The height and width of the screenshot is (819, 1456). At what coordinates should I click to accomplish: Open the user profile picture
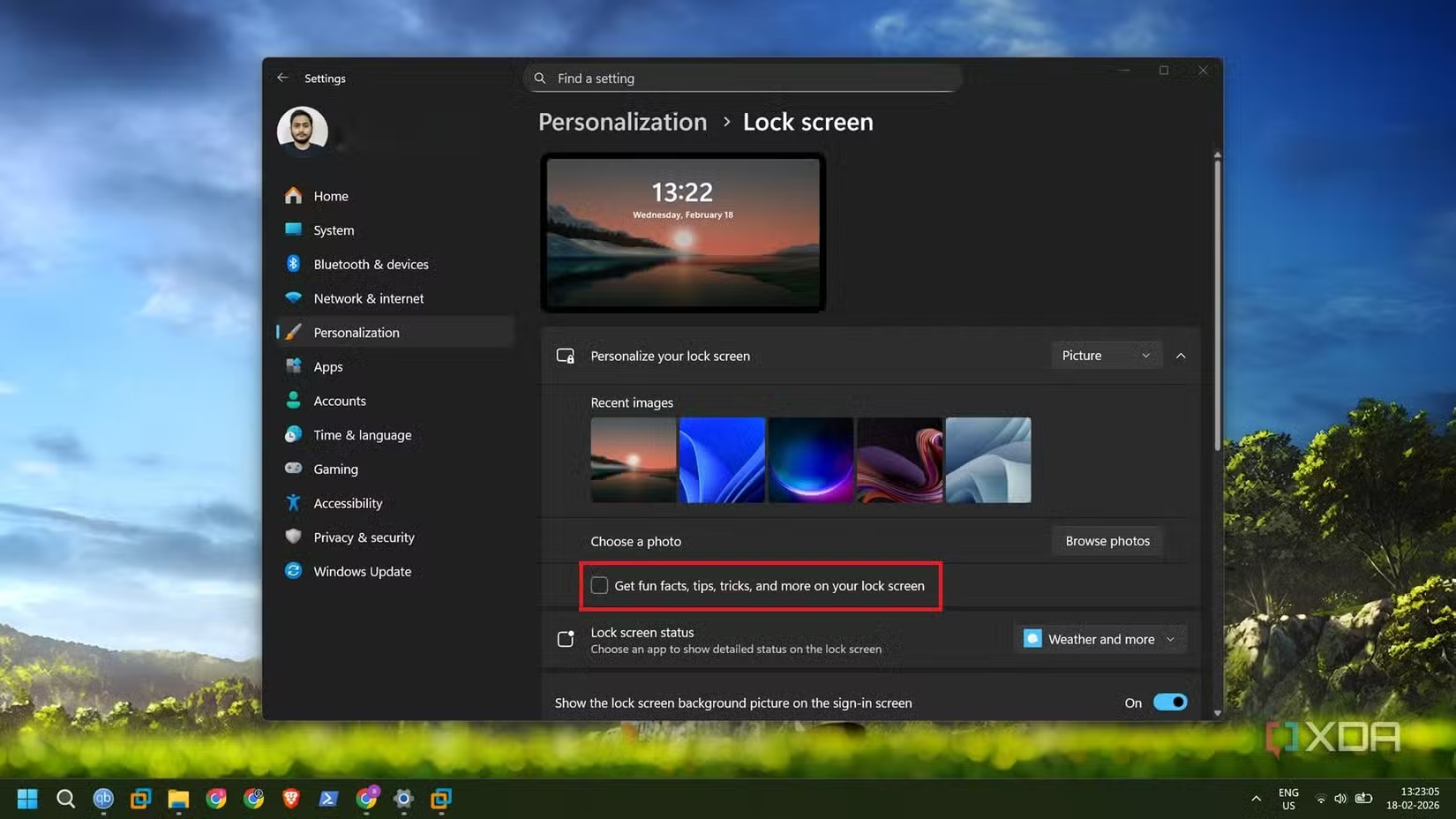303,131
